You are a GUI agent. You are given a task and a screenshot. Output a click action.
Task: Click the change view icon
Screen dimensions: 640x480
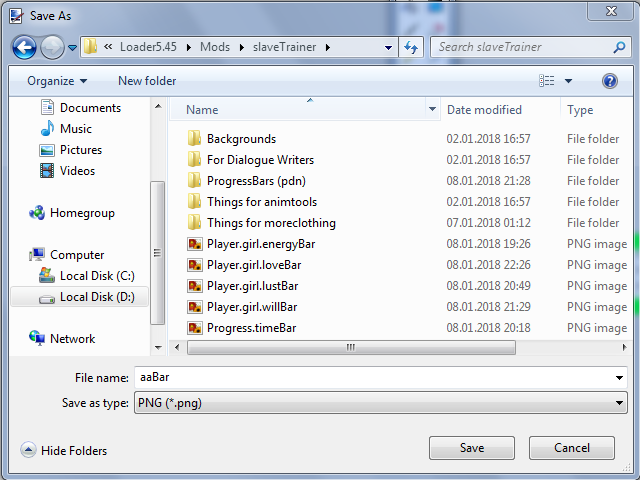(547, 81)
